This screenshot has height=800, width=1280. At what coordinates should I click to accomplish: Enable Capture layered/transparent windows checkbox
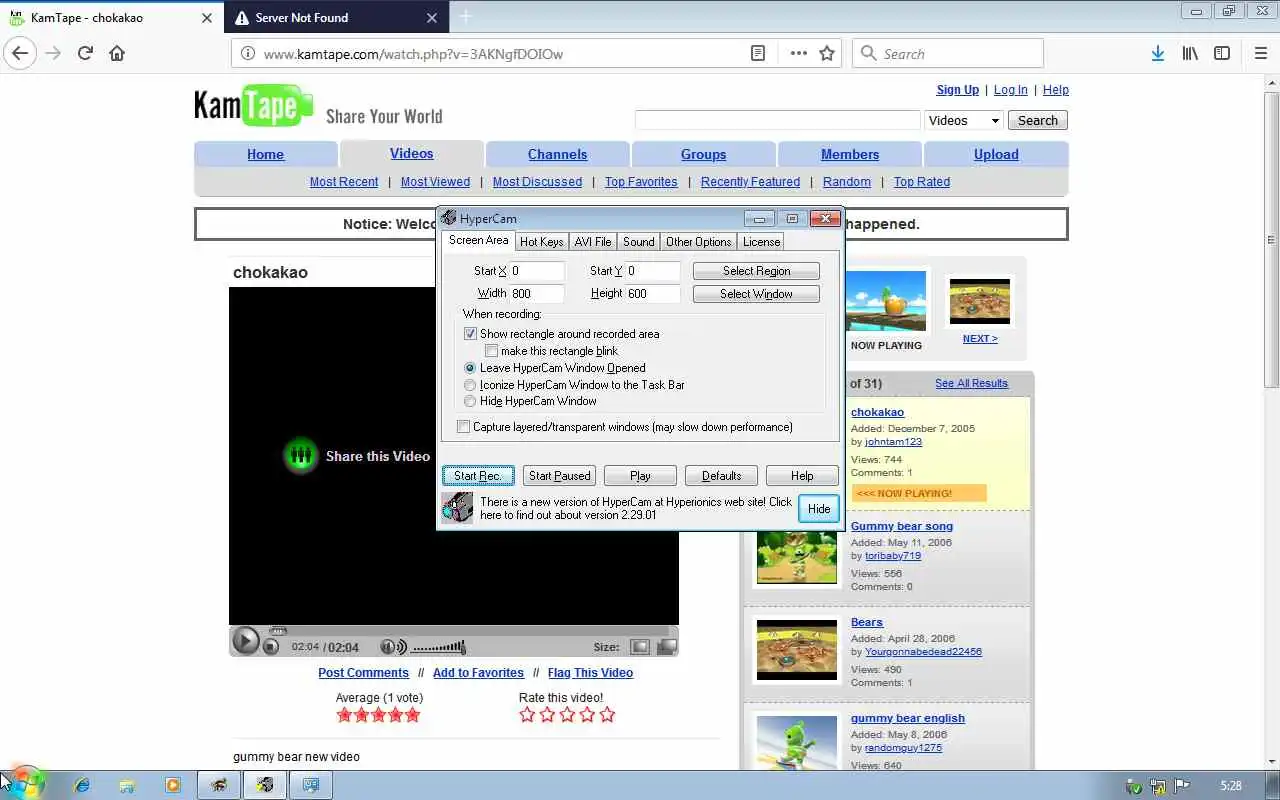click(463, 427)
